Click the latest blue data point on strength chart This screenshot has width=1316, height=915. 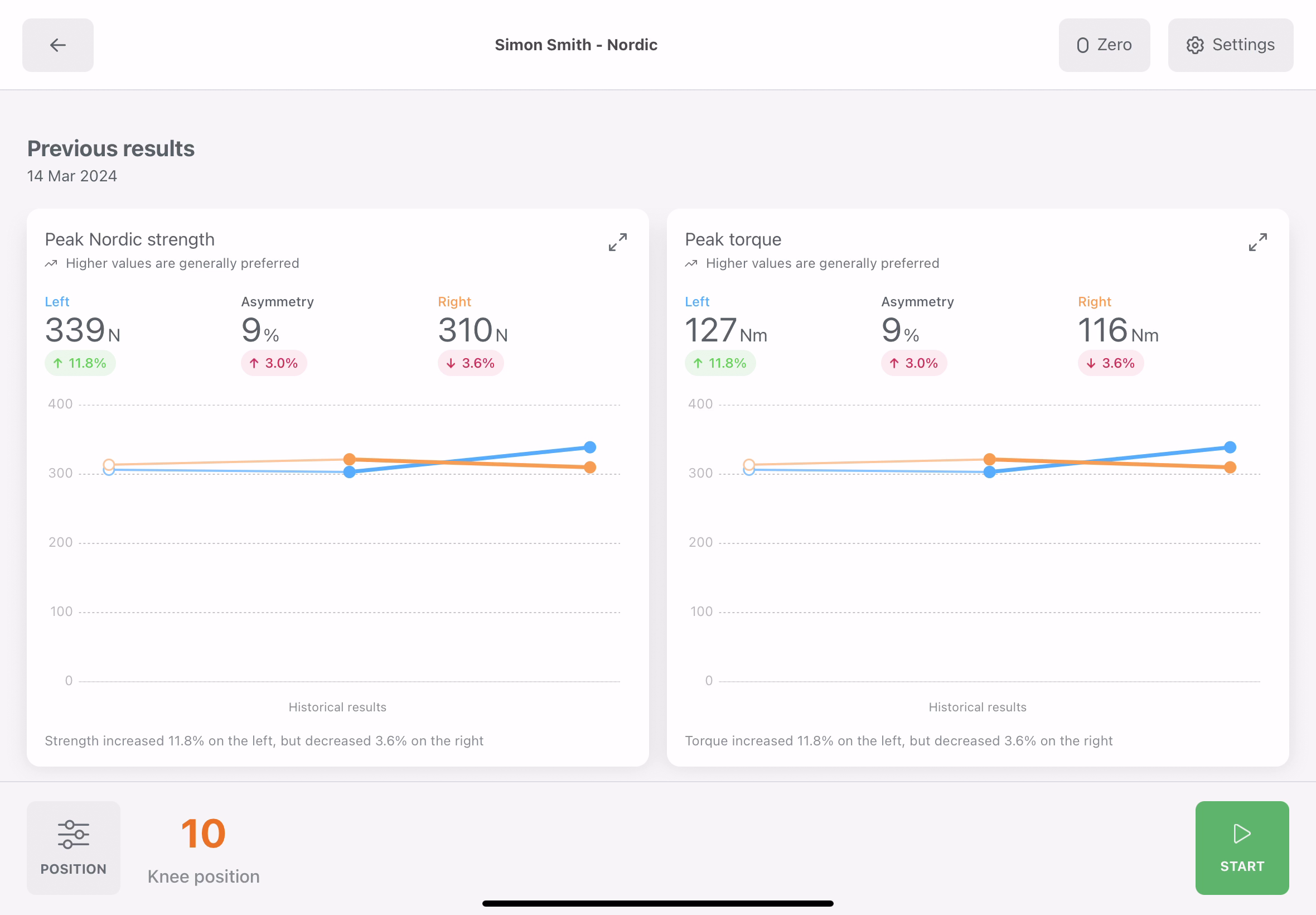point(590,446)
